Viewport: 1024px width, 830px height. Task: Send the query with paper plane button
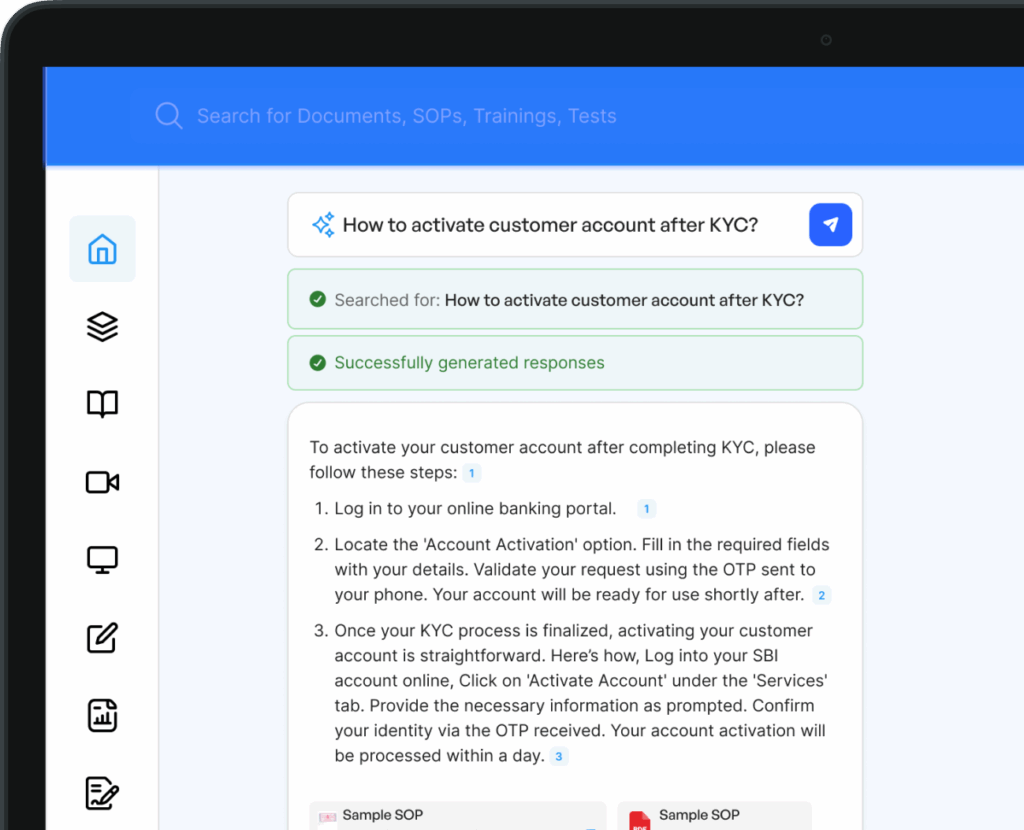[x=830, y=225]
